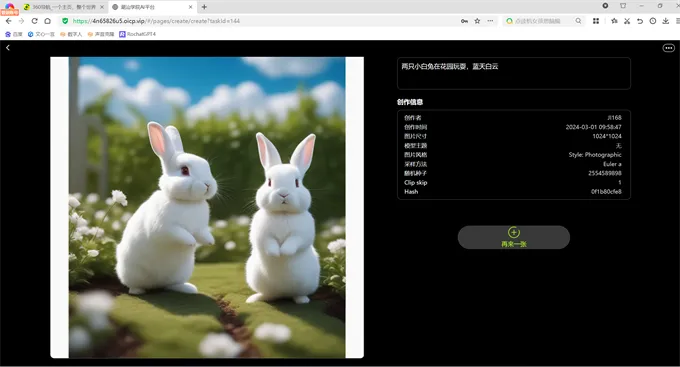The image size is (680, 367).
Task: Click the browser forward arrow
Action: 21,21
